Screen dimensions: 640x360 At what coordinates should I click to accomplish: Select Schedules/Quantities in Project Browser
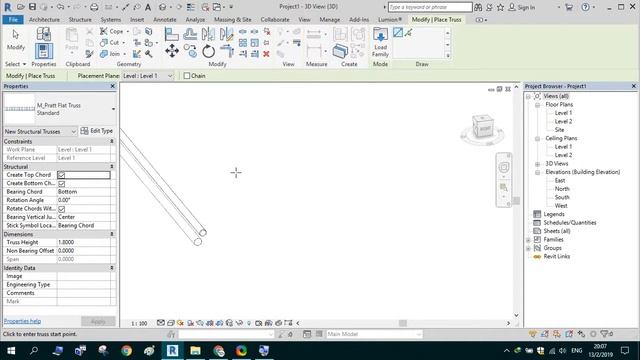[570, 222]
